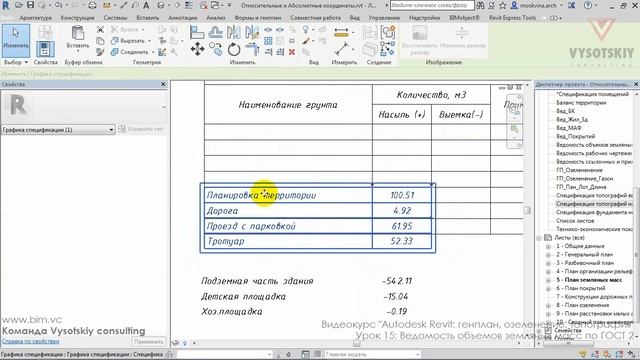Click the Undo arrow in quick access toolbar

(58, 5)
